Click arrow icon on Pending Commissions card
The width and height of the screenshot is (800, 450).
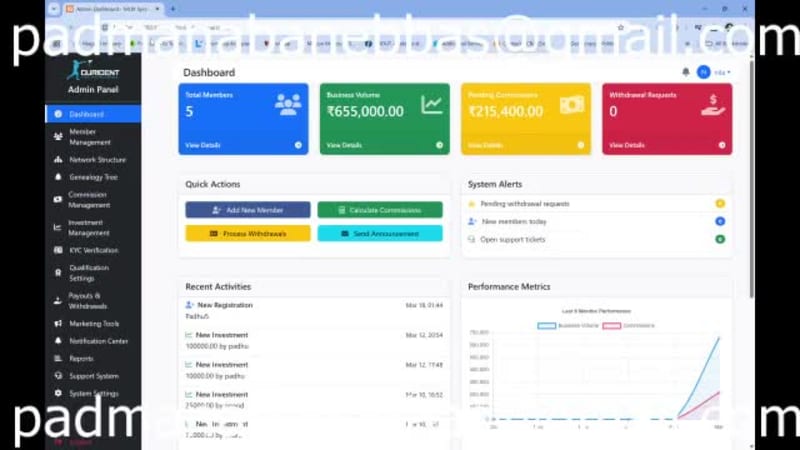click(581, 145)
